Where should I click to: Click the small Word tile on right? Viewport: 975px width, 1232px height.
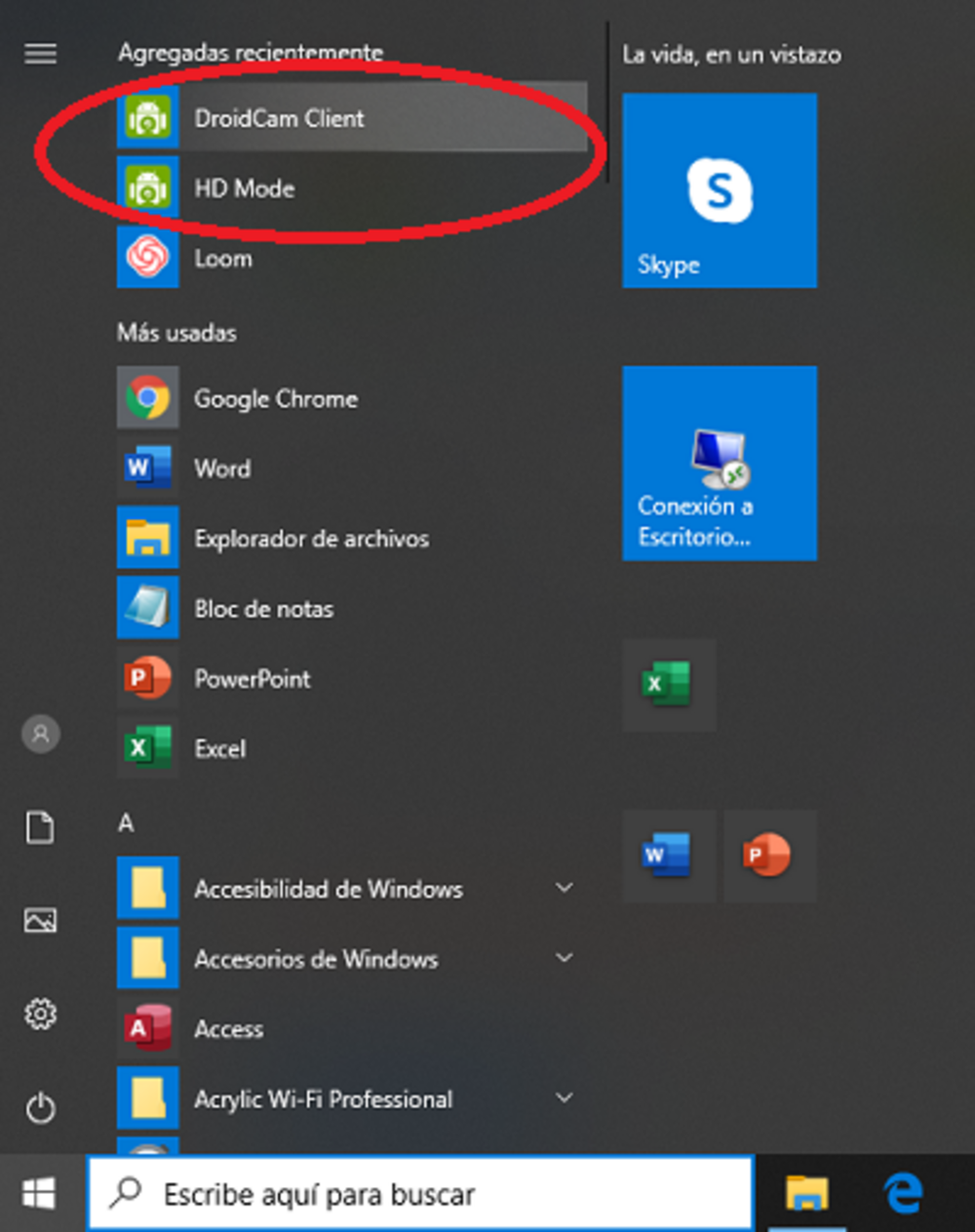pos(669,855)
